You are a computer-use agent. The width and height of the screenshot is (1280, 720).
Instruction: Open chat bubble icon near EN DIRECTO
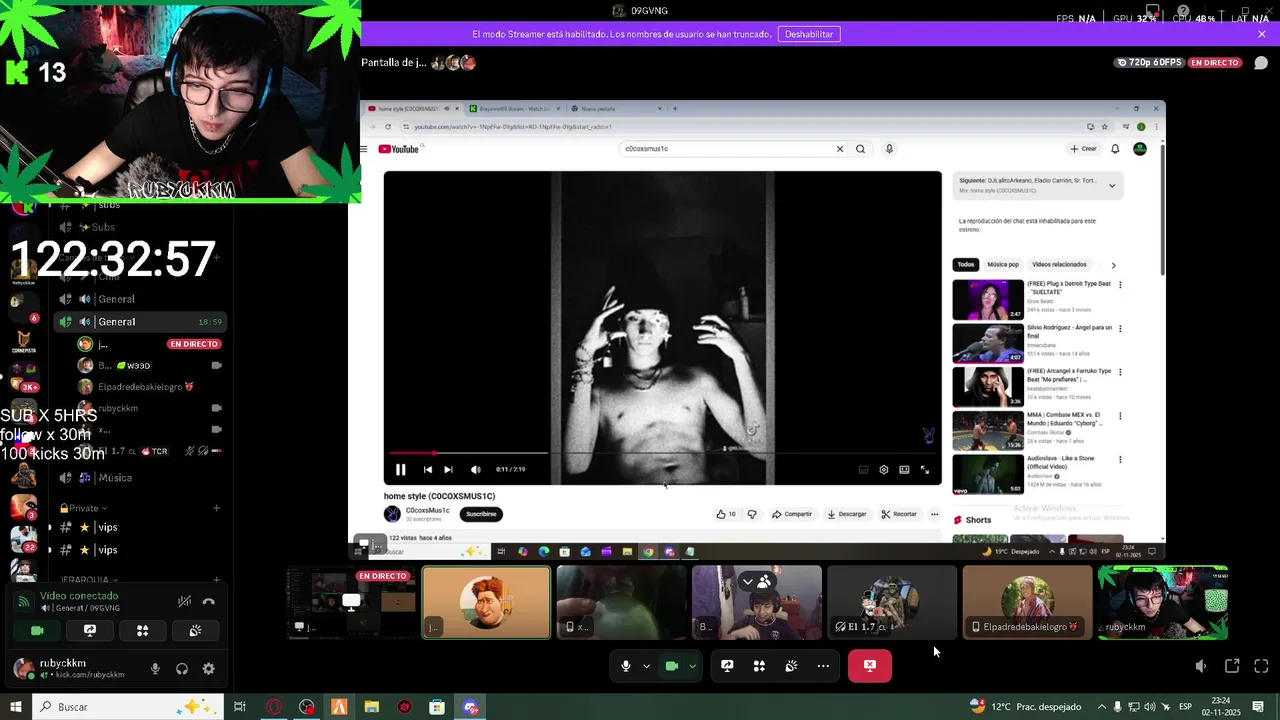(1261, 63)
